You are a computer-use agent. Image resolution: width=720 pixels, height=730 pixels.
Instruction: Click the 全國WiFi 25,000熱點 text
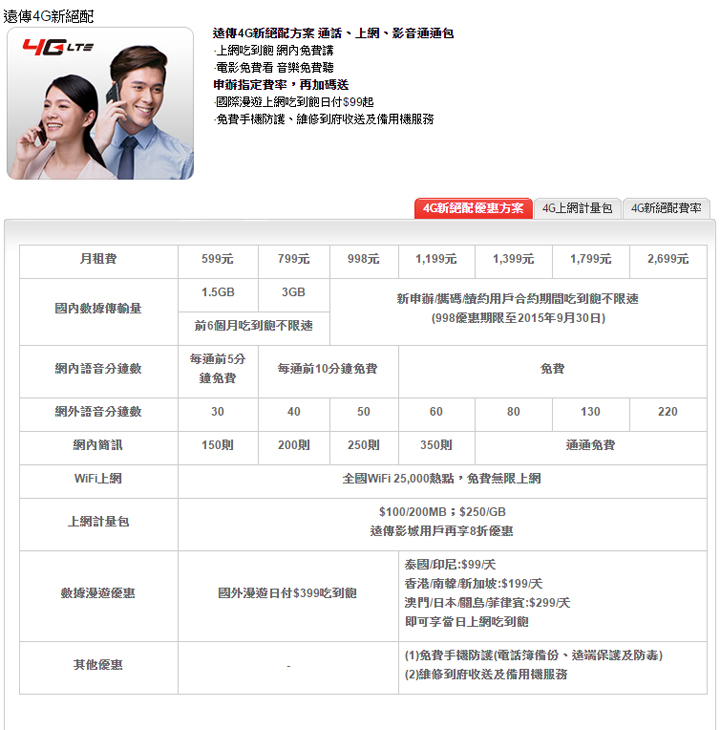click(x=398, y=479)
